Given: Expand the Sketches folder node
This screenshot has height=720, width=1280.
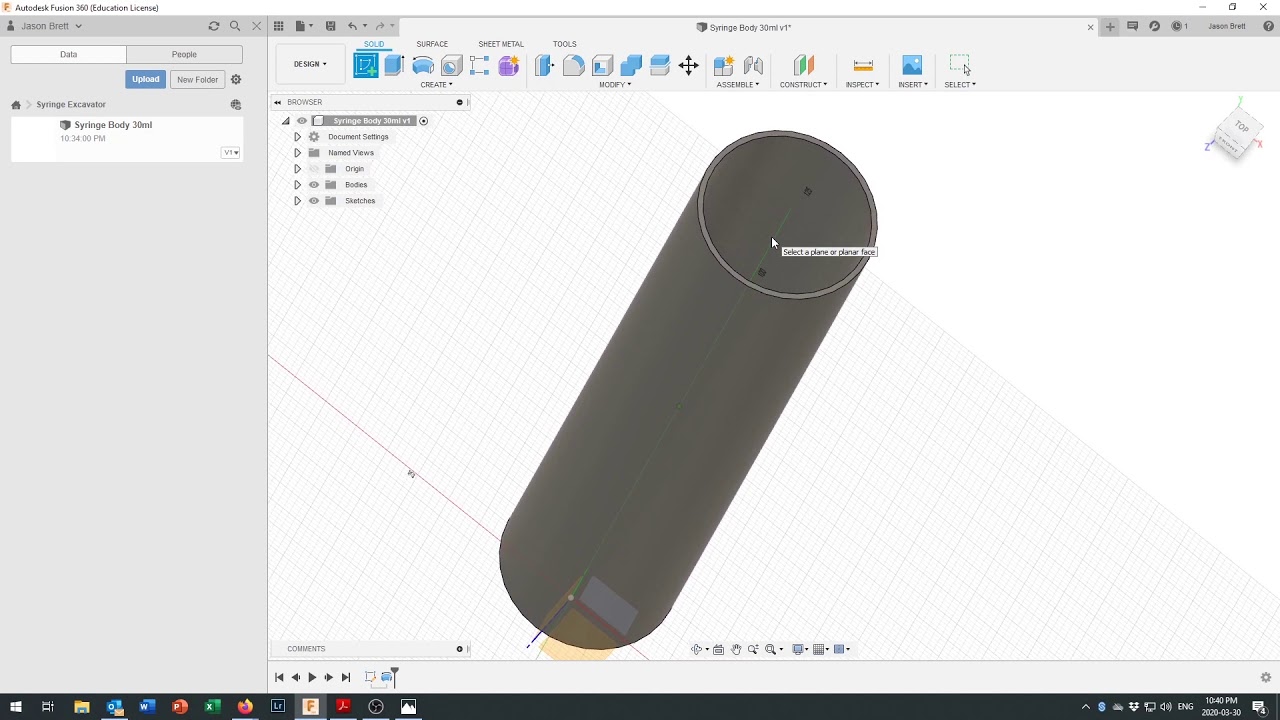Looking at the screenshot, I should pyautogui.click(x=297, y=201).
